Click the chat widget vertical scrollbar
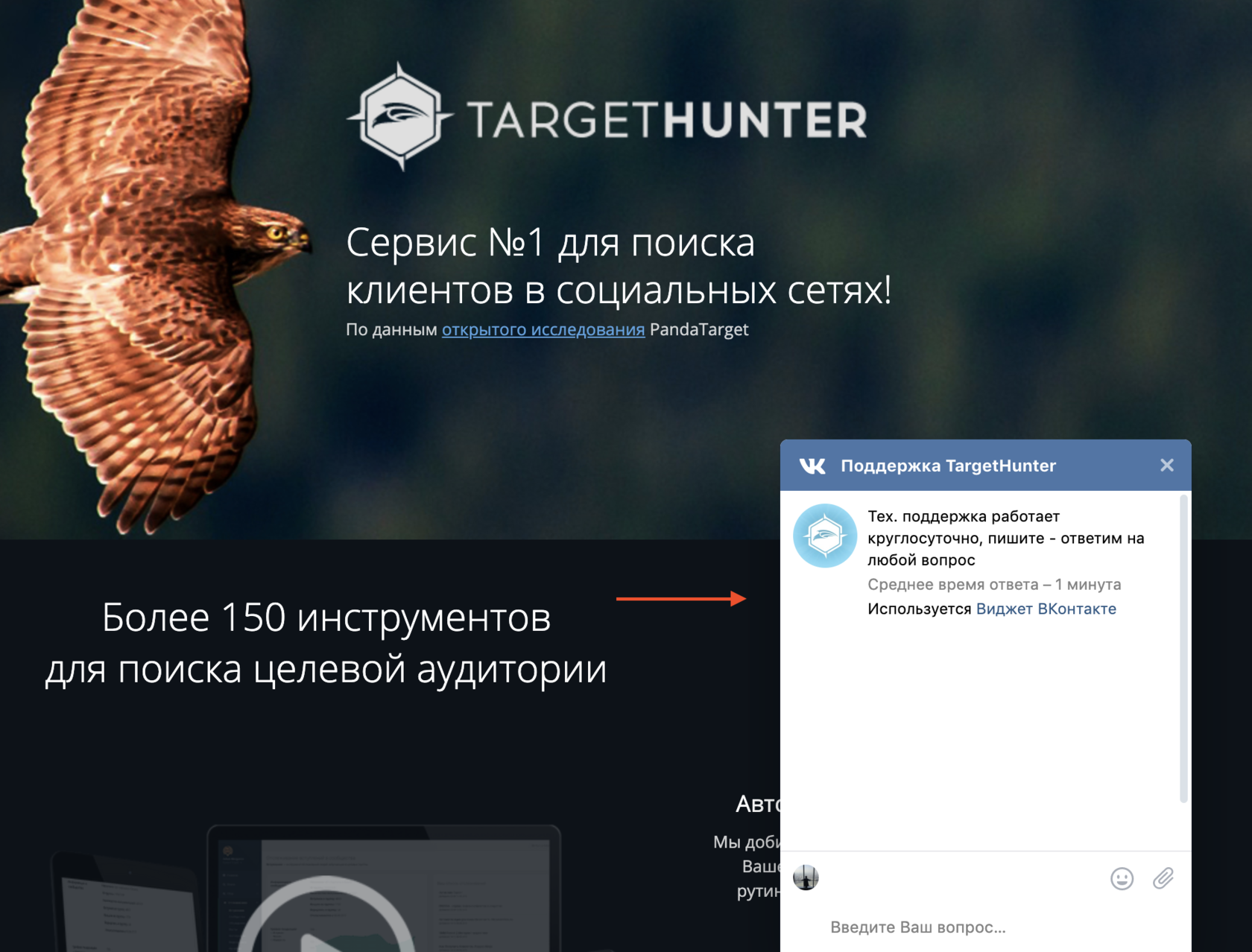1252x952 pixels. [x=1183, y=648]
